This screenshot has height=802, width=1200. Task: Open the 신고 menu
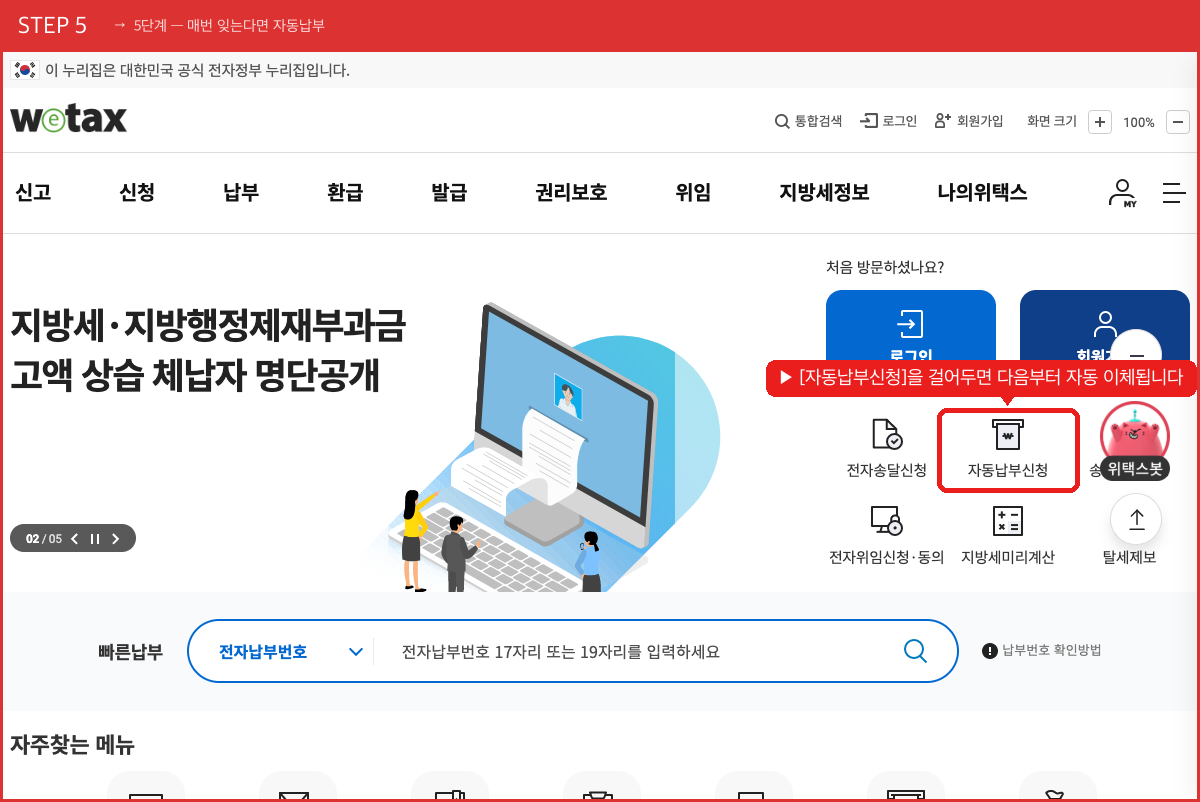33,193
